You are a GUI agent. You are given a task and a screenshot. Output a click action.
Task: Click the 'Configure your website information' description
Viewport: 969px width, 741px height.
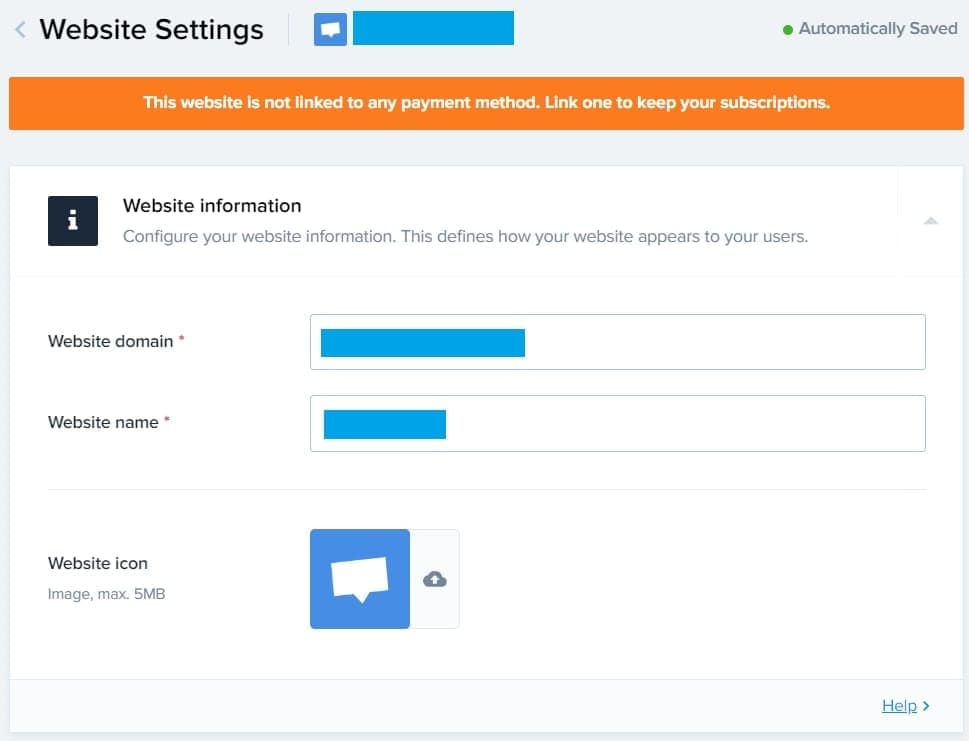(465, 238)
